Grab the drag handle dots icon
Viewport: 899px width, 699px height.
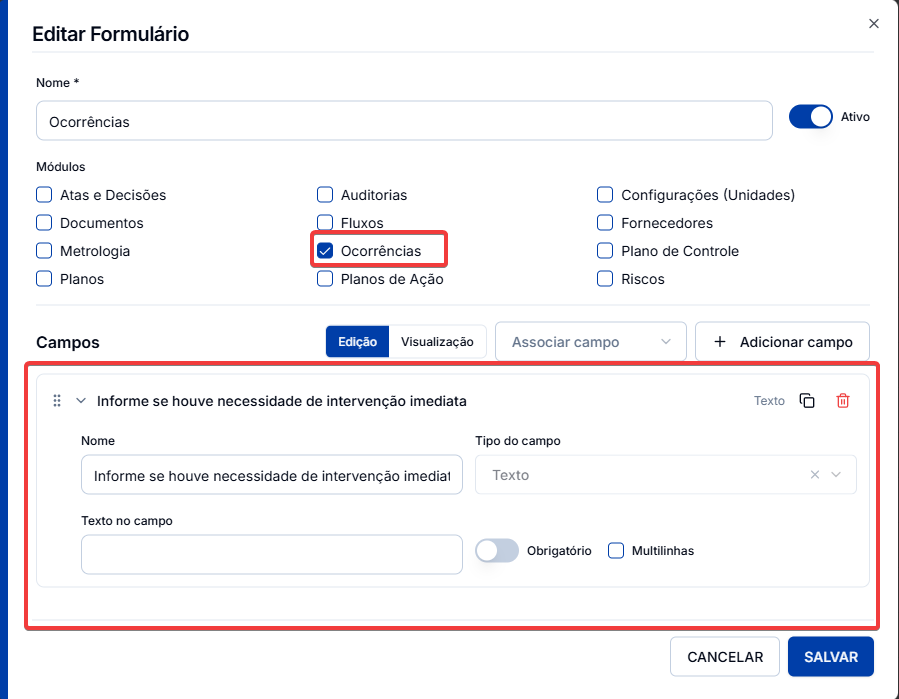pyautogui.click(x=57, y=401)
